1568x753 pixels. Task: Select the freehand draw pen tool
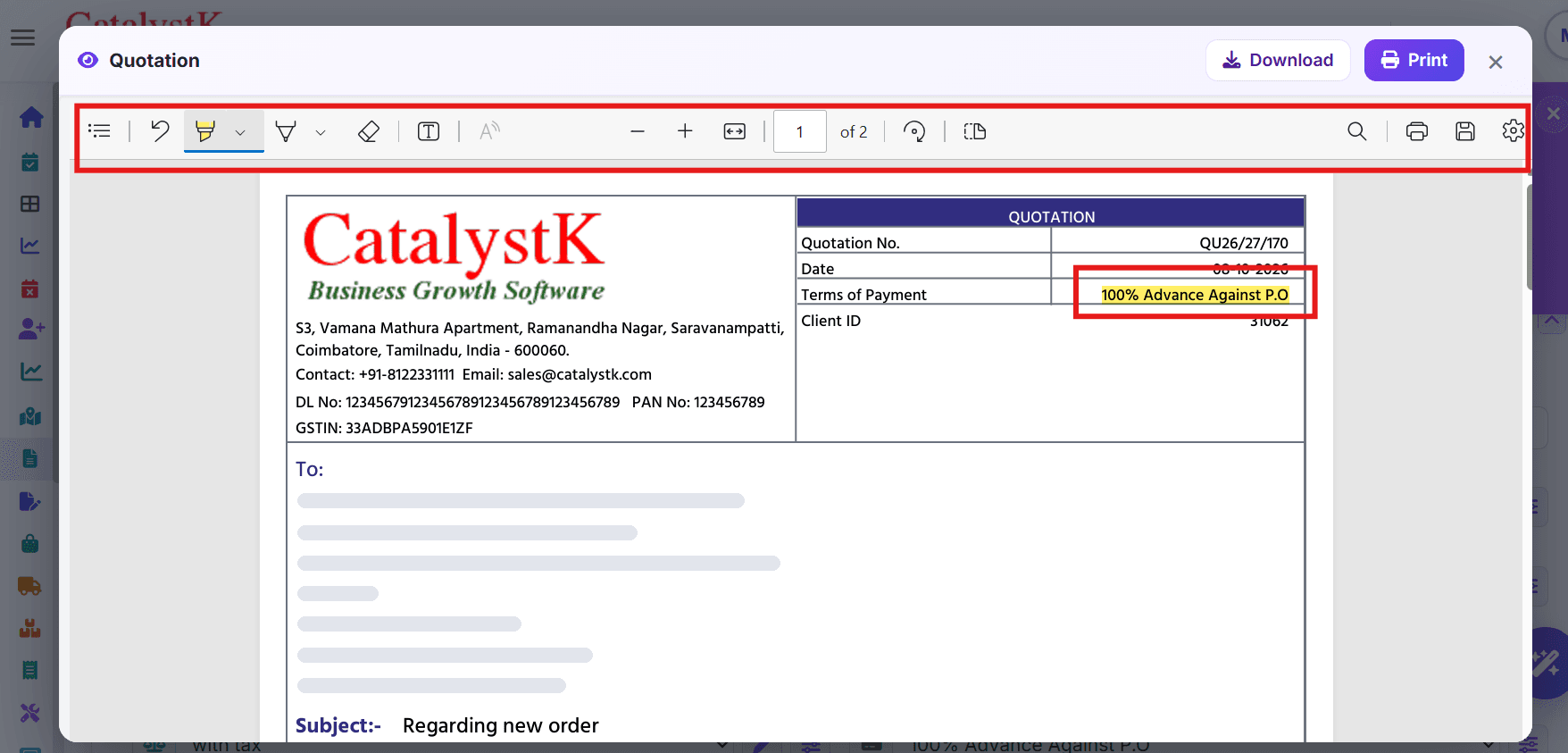point(286,132)
